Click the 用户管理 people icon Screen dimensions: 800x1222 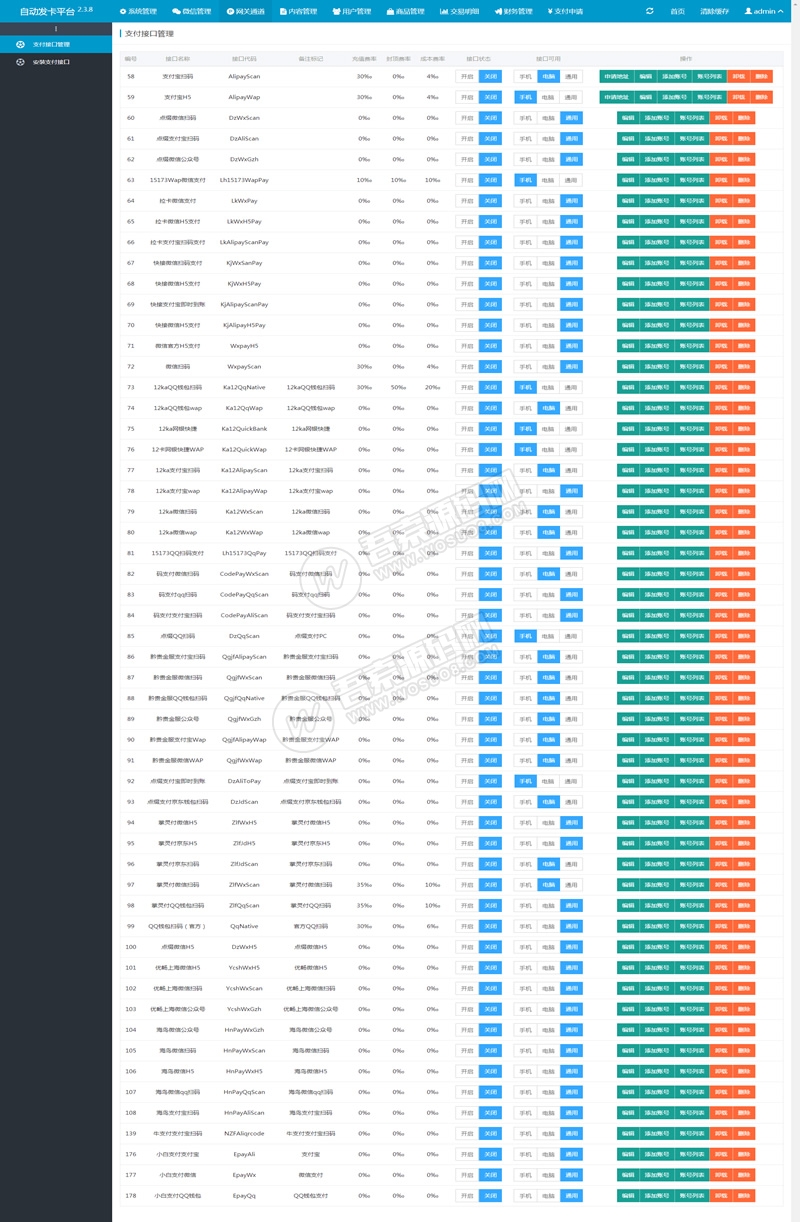pyautogui.click(x=336, y=11)
